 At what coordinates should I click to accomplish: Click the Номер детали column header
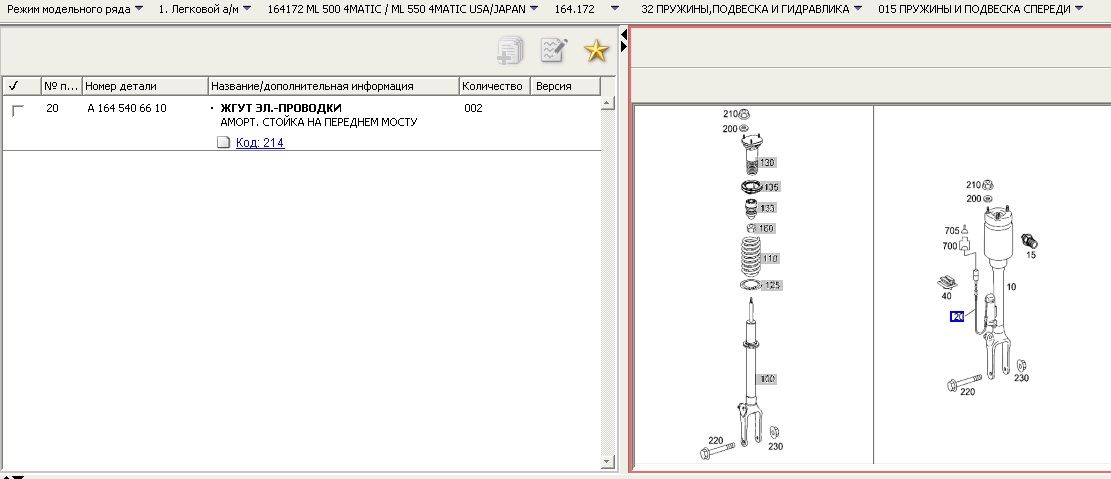point(143,86)
